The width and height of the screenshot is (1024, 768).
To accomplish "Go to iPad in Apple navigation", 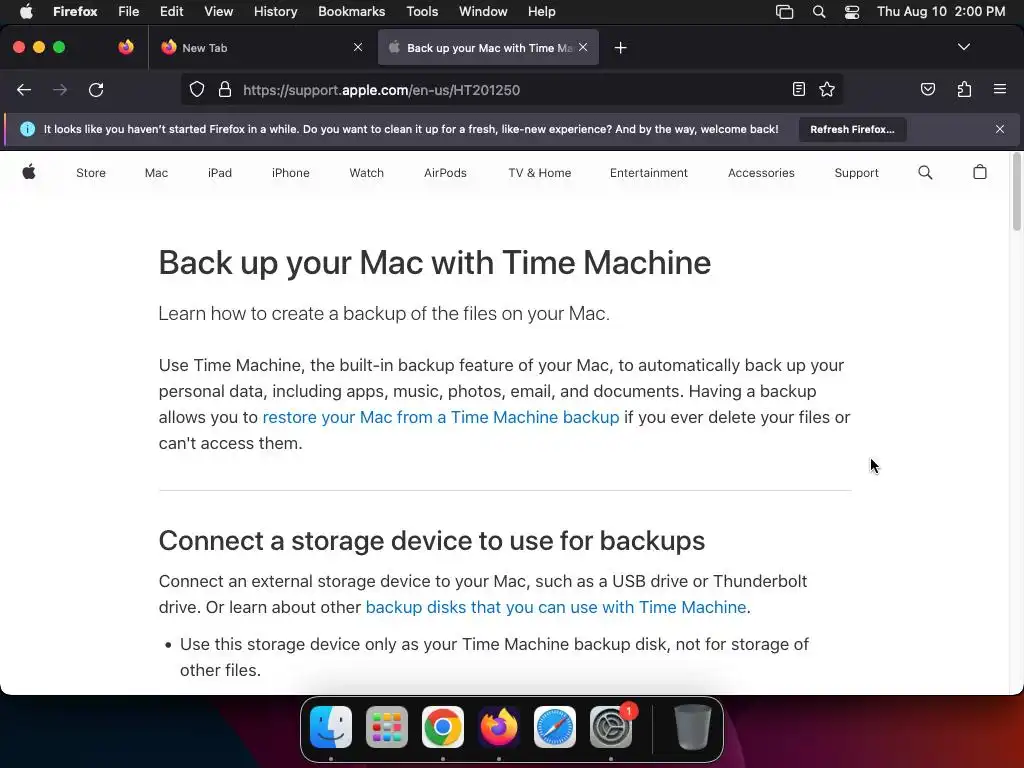I will click(x=219, y=173).
